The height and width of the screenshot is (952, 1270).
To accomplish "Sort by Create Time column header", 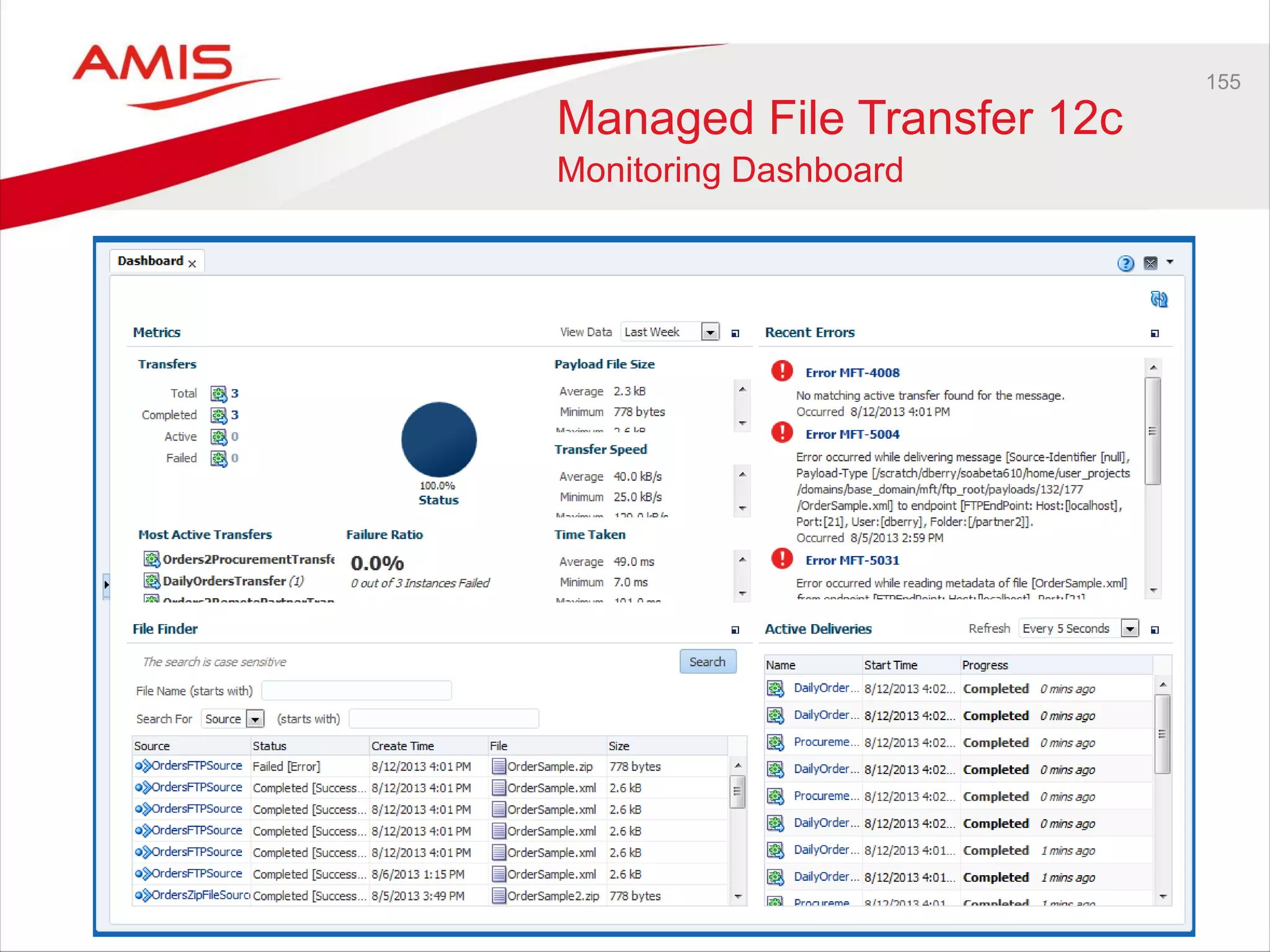I will pos(428,746).
